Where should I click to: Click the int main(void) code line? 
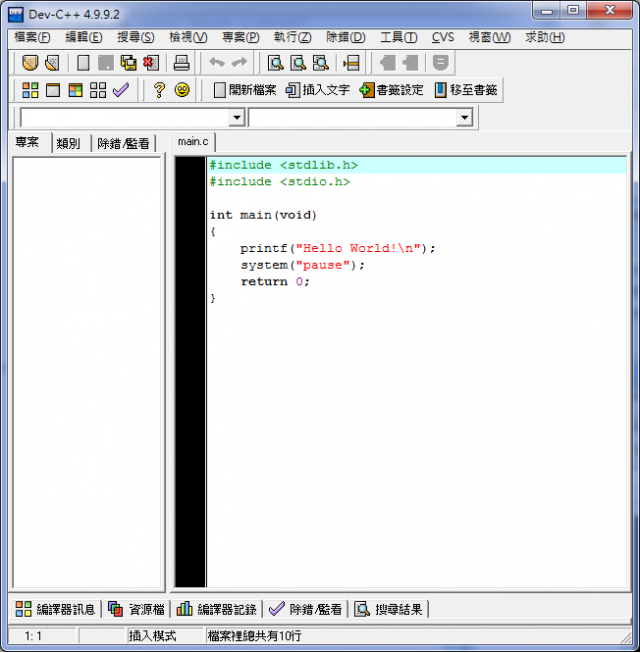(x=263, y=215)
